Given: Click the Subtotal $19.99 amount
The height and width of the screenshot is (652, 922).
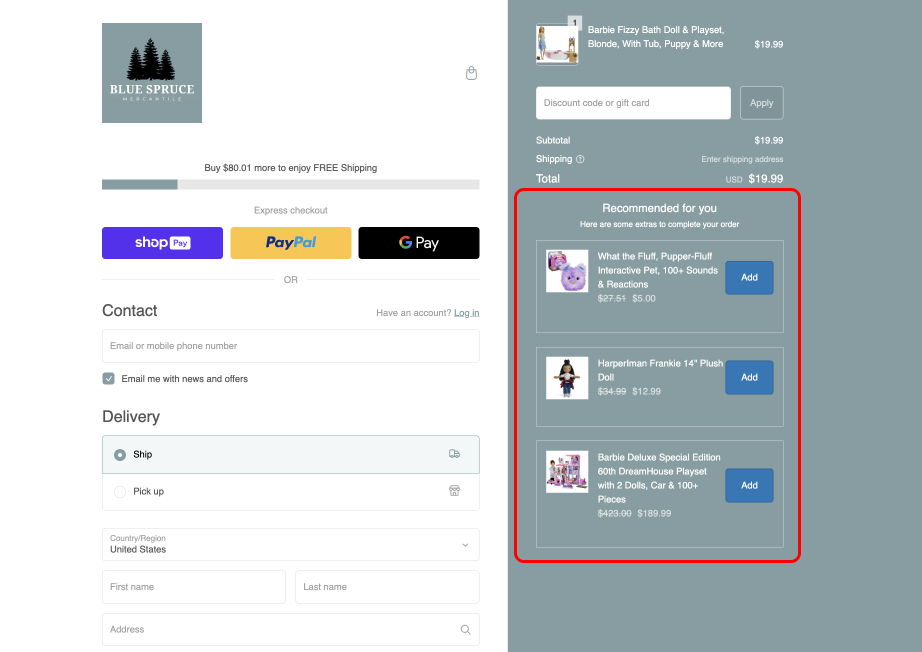Looking at the screenshot, I should pos(769,141).
